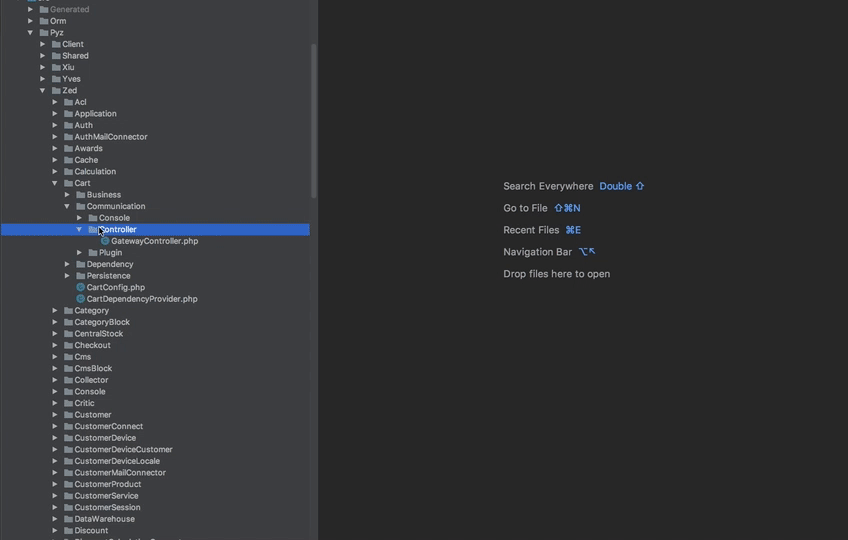
Task: Collapse the Cart folder arrow
Action: click(x=55, y=183)
